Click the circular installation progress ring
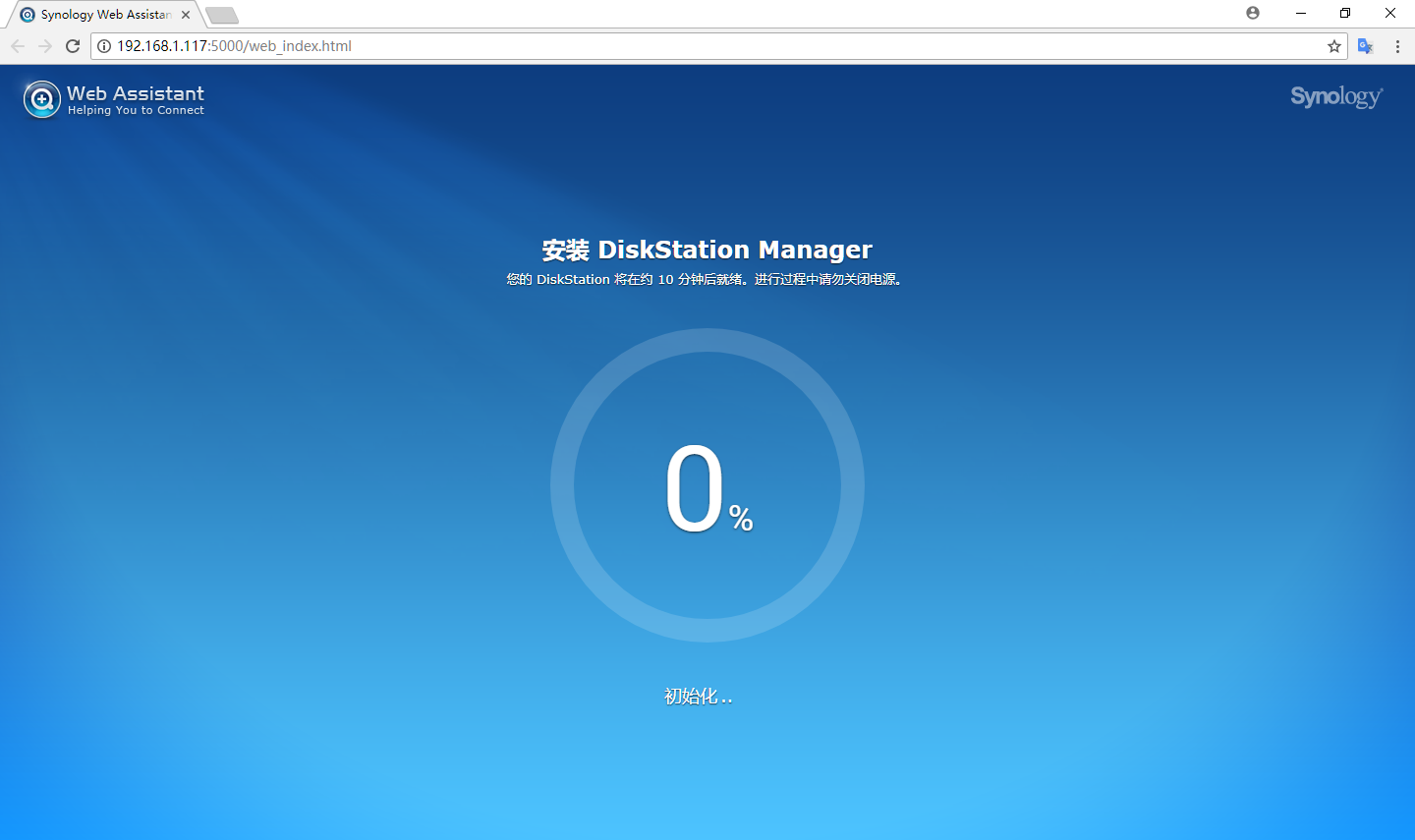 (707, 485)
